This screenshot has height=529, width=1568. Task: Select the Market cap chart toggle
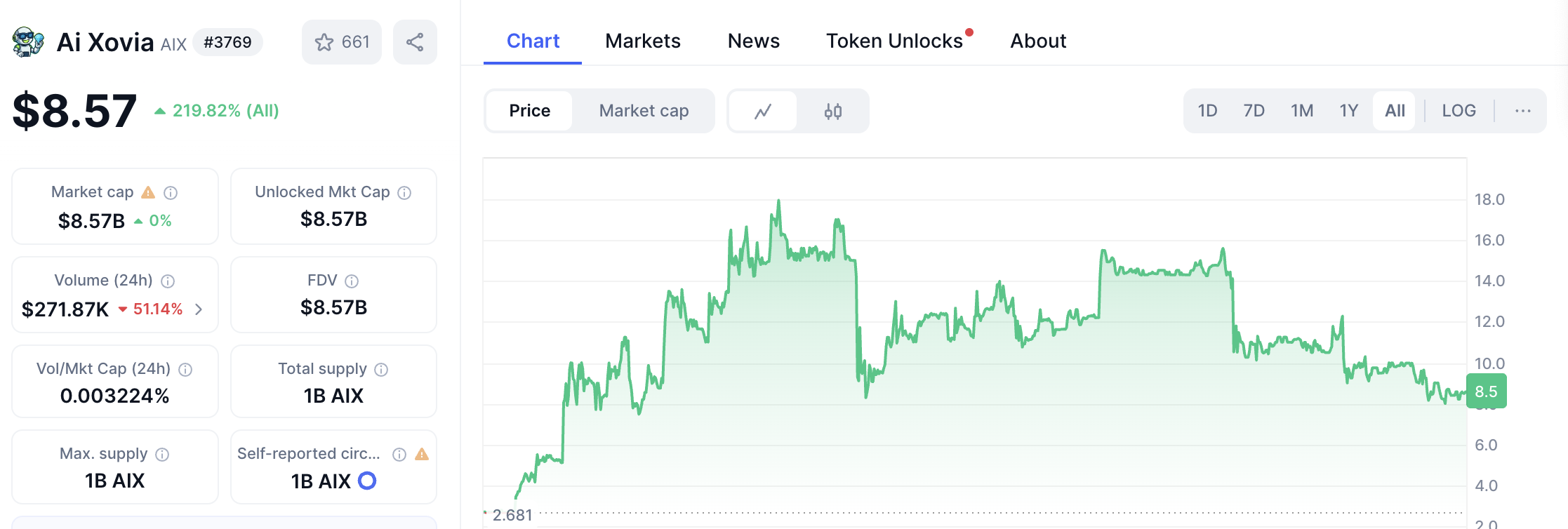coord(644,111)
